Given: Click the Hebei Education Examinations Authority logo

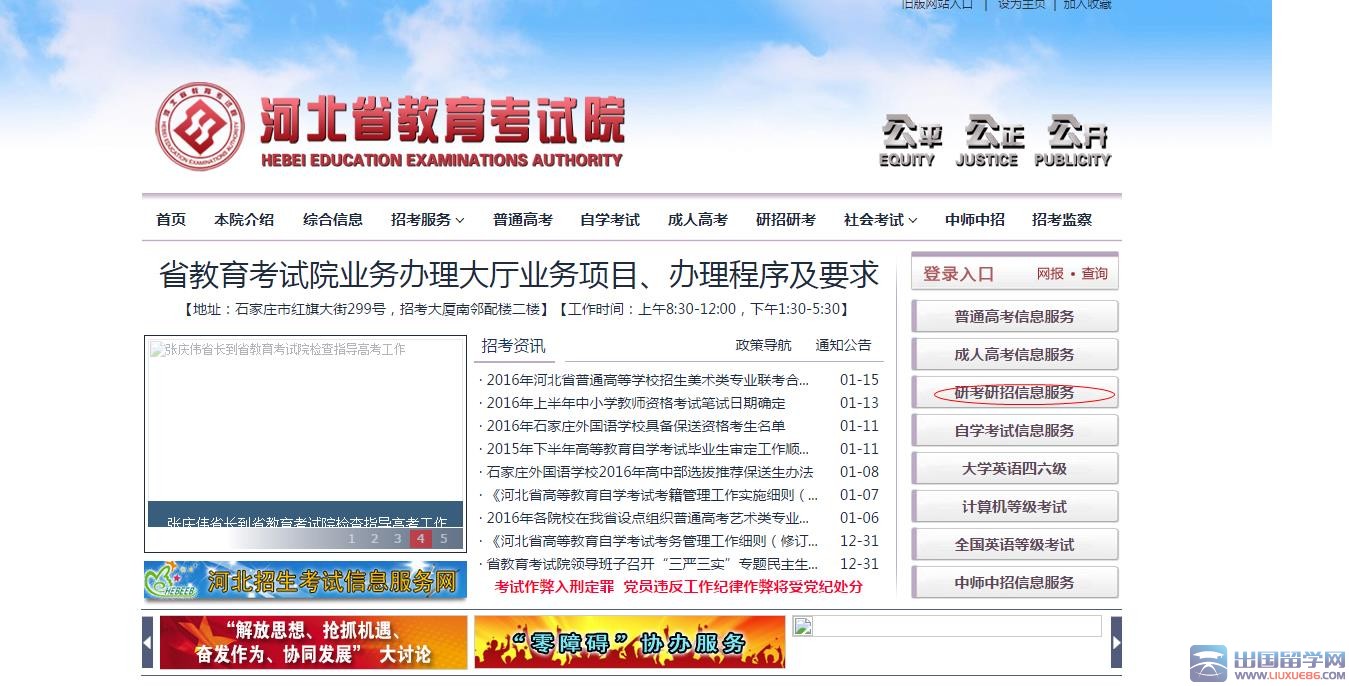Looking at the screenshot, I should (x=199, y=126).
